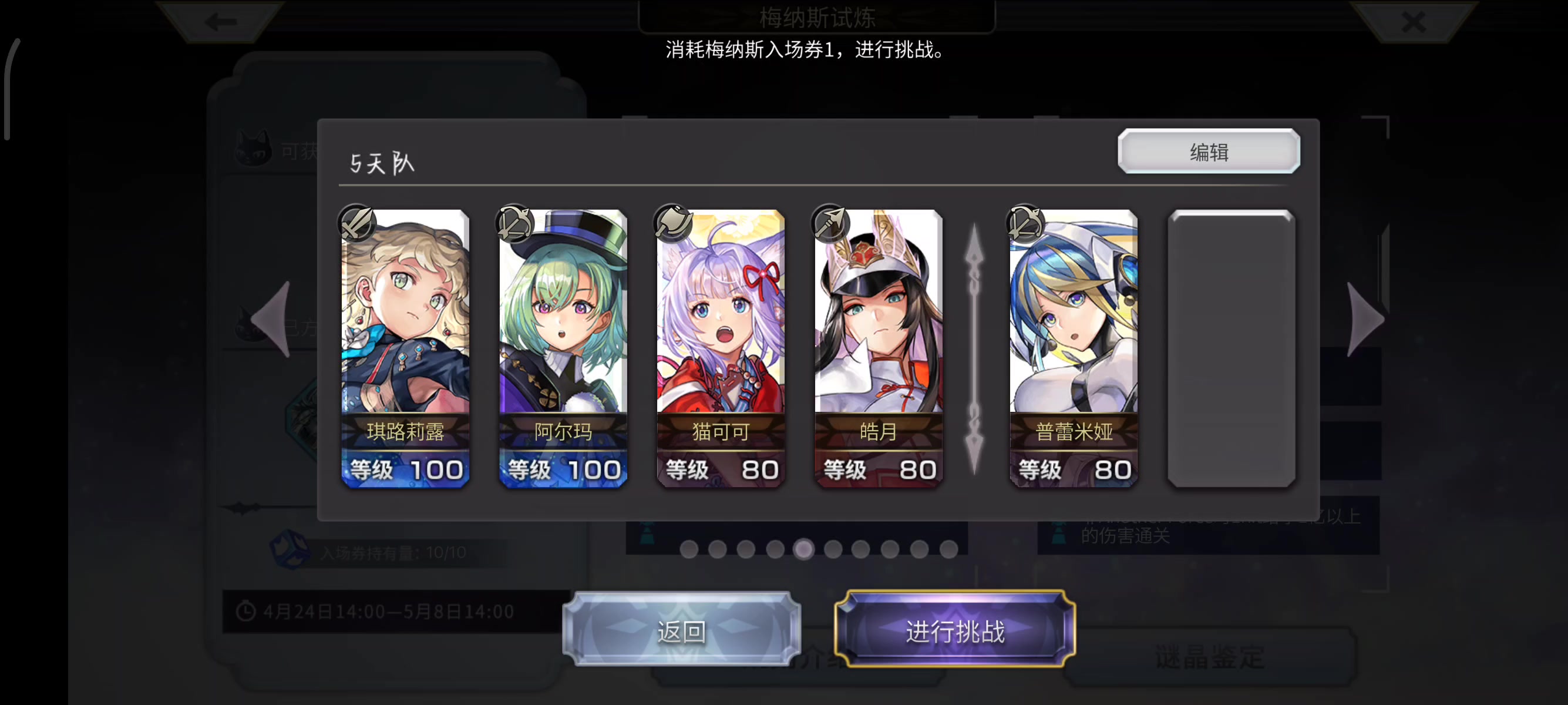Screen dimensions: 1568x705
Task: Open the 编辑 team edit button
Action: coord(1208,152)
